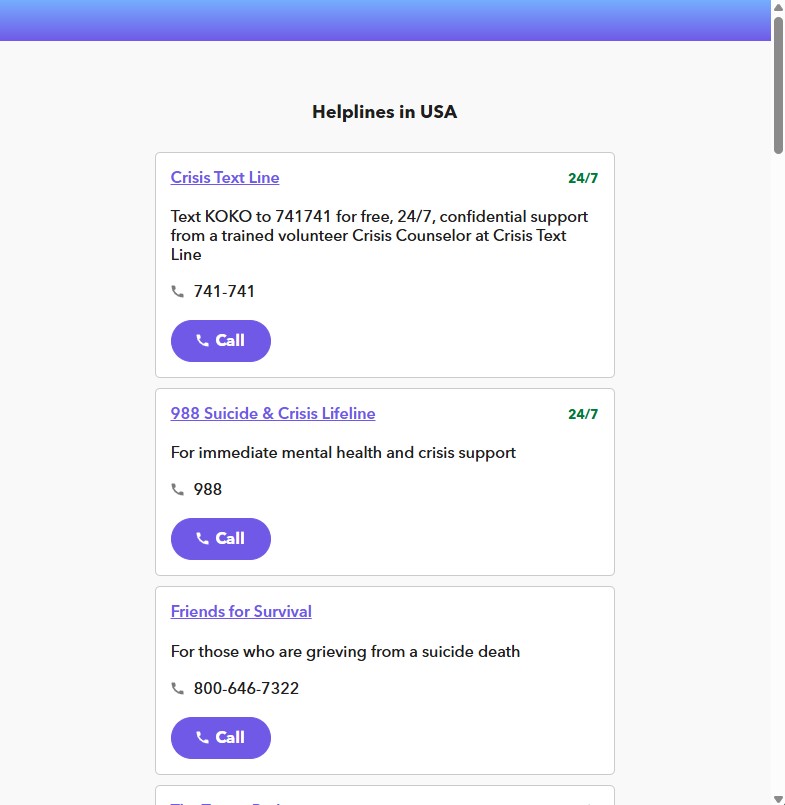Viewport: 785px width, 805px height.
Task: Click the Helplines in USA heading
Action: tap(385, 112)
